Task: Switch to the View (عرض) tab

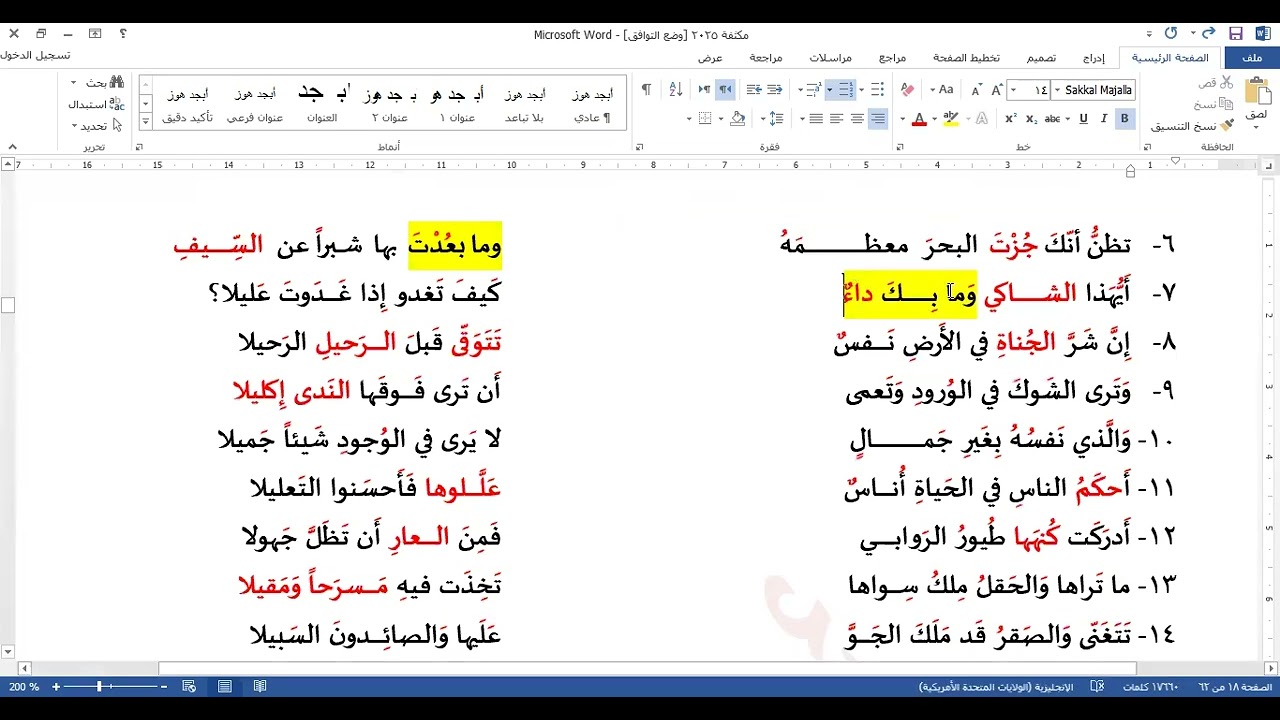Action: click(710, 58)
